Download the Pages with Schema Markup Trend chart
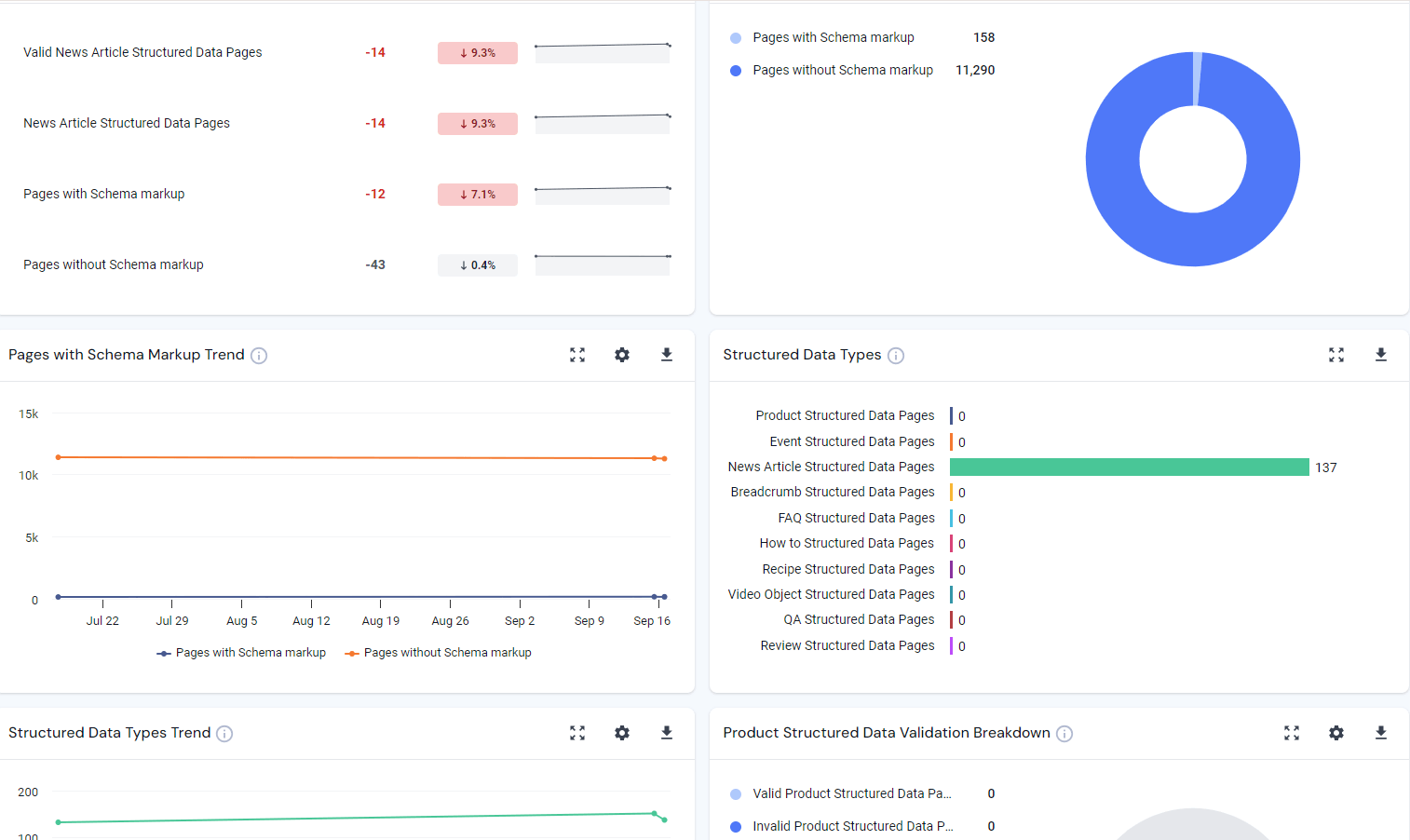The image size is (1410, 840). pyautogui.click(x=666, y=355)
